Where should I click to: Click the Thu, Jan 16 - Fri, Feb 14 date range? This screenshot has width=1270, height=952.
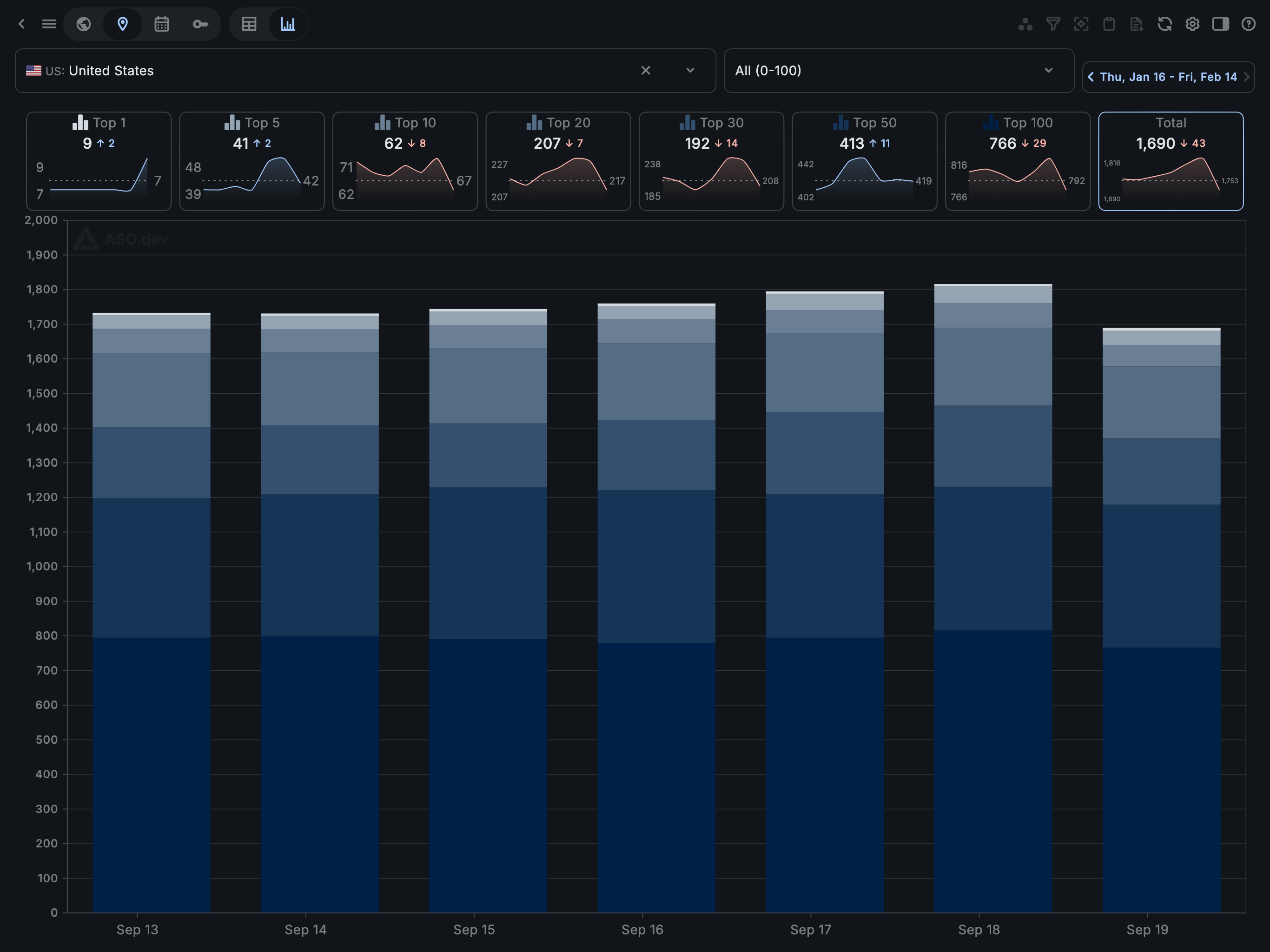tap(1168, 77)
